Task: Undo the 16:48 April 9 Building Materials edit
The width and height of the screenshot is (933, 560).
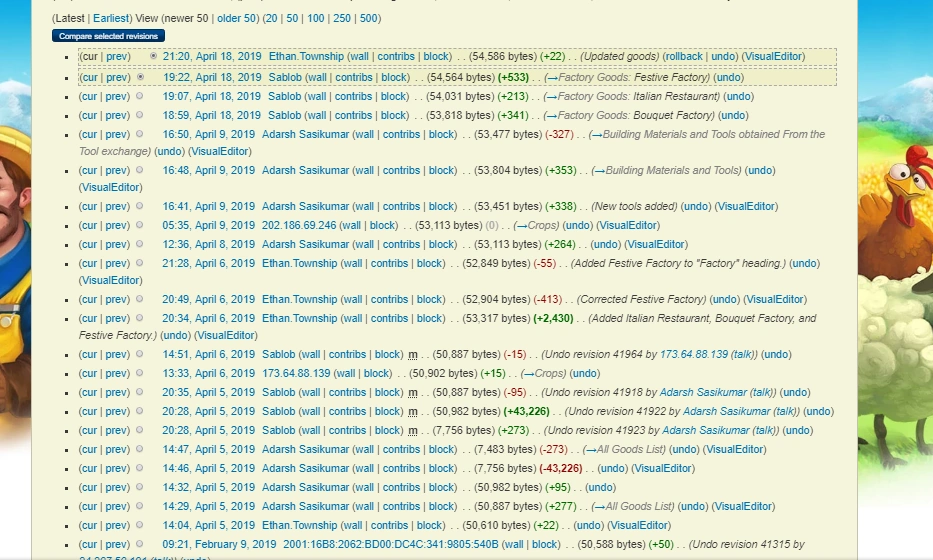Action: coord(760,170)
